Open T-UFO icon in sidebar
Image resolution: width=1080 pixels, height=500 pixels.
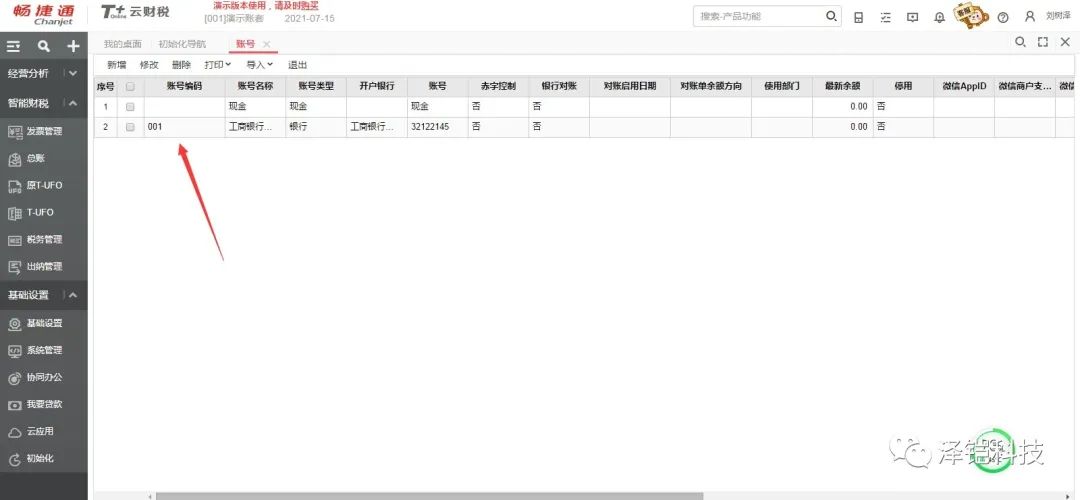click(x=15, y=213)
